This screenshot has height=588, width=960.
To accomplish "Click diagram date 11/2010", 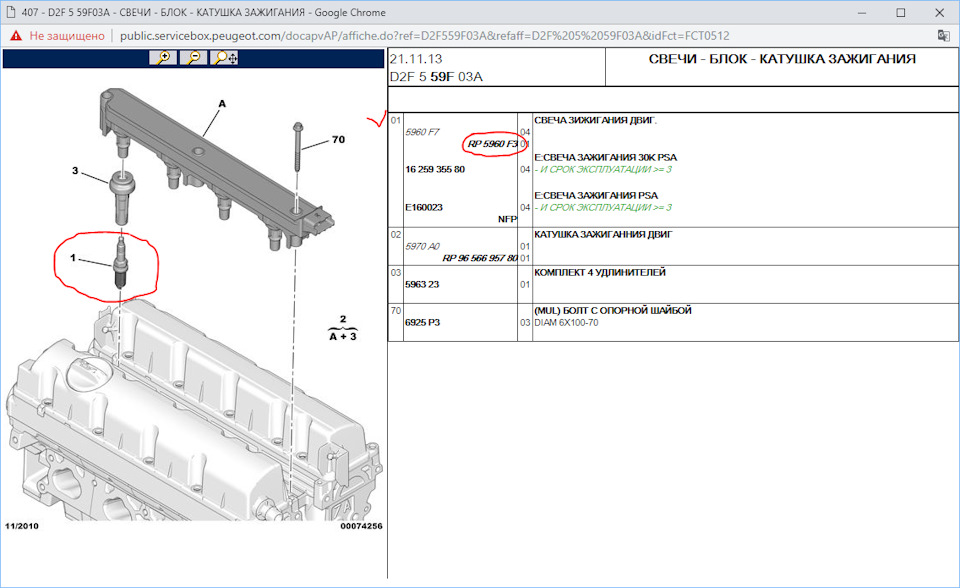I will point(21,526).
